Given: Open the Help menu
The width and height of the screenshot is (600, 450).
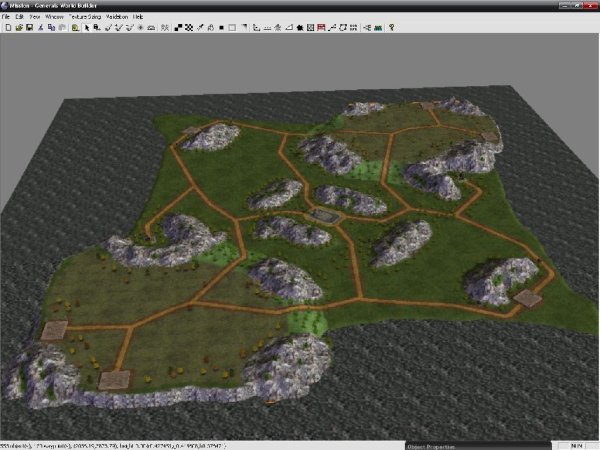Looking at the screenshot, I should [138, 17].
